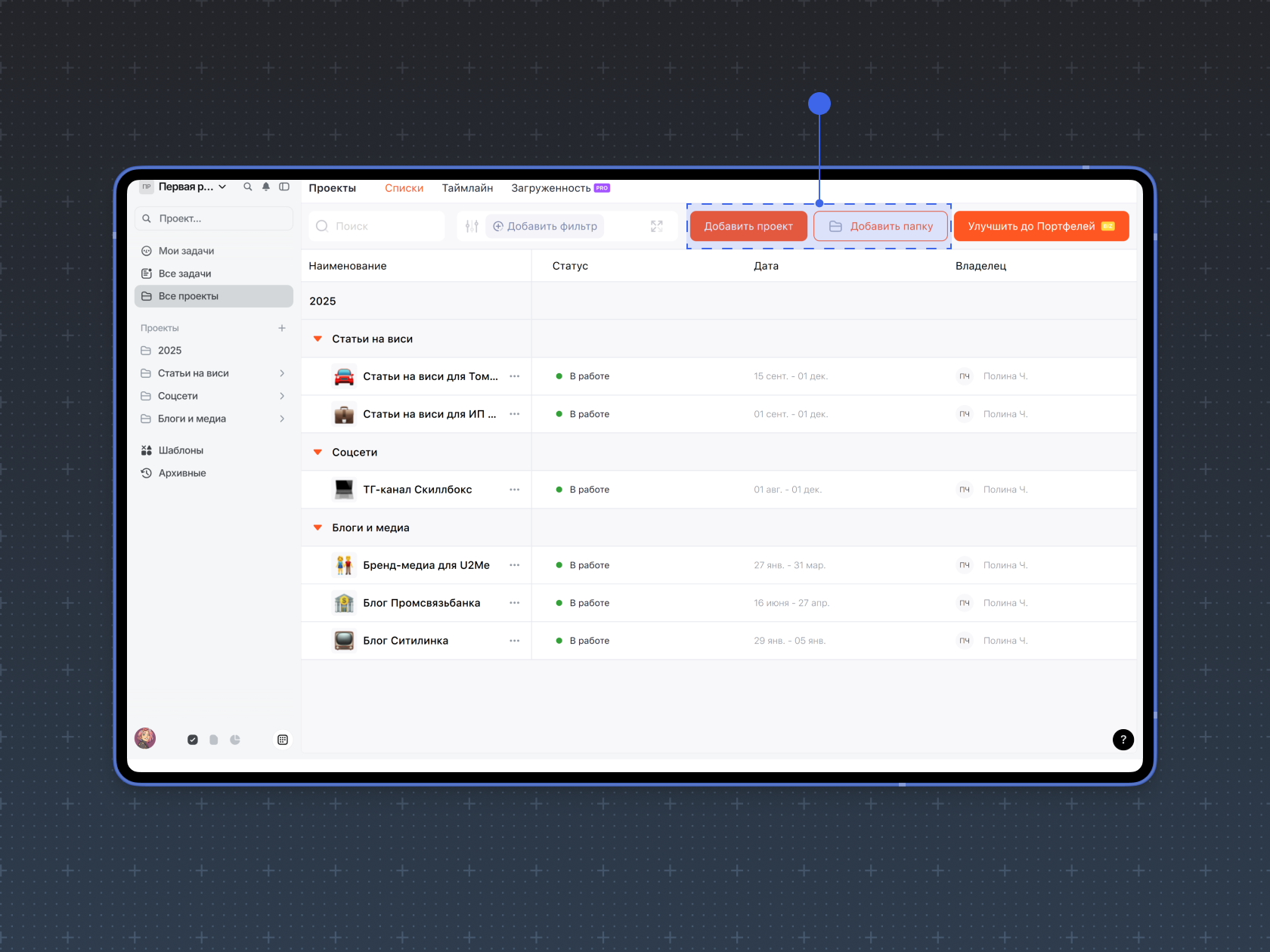Open filter settings sliders icon

[x=472, y=226]
